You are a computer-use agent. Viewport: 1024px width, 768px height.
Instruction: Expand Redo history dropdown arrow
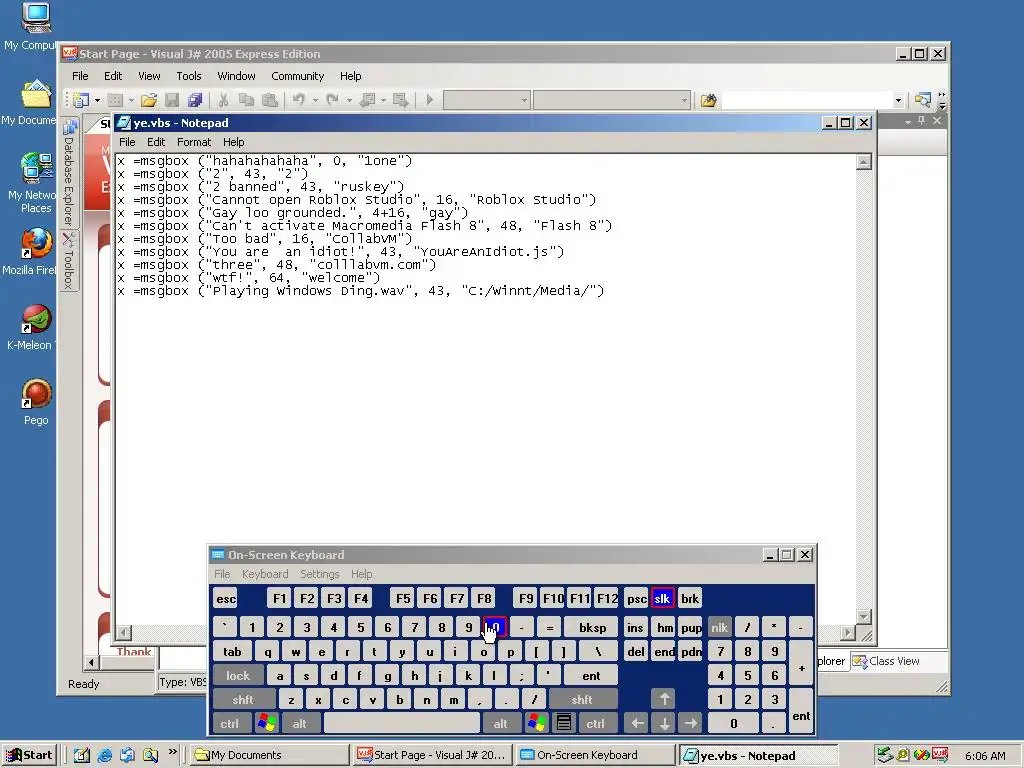(349, 100)
